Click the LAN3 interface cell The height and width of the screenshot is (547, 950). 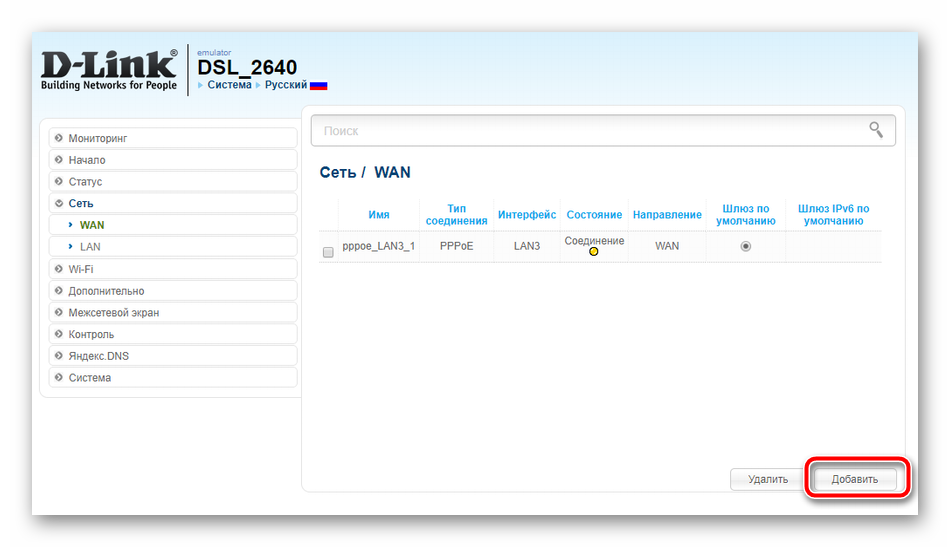click(526, 246)
